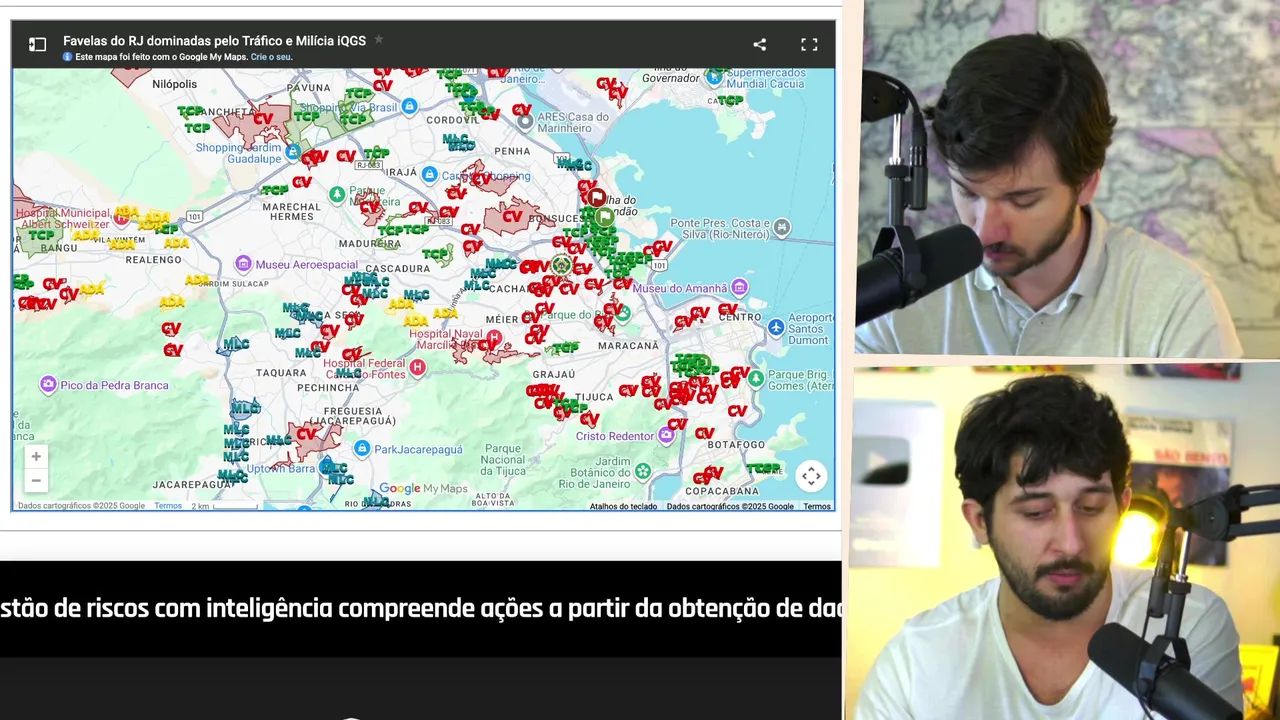Click the 'PENHA' neighborhood label
Image resolution: width=1280 pixels, height=720 pixels.
tap(512, 152)
